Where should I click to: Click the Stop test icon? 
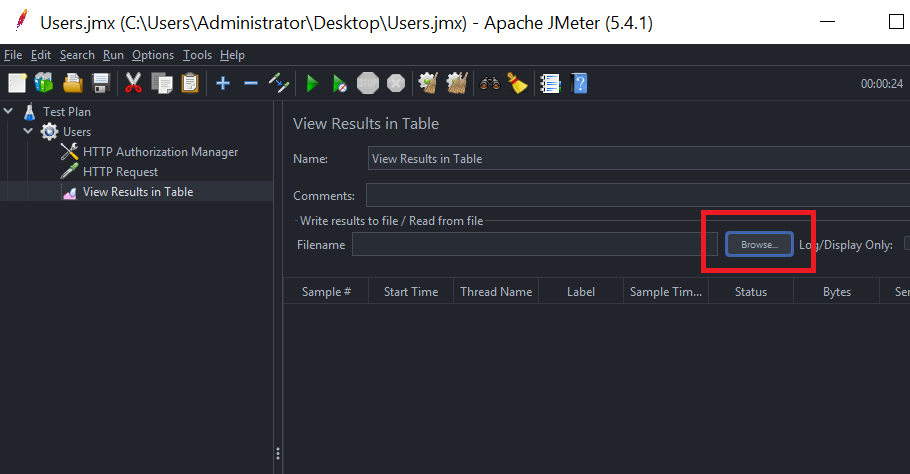(x=367, y=84)
